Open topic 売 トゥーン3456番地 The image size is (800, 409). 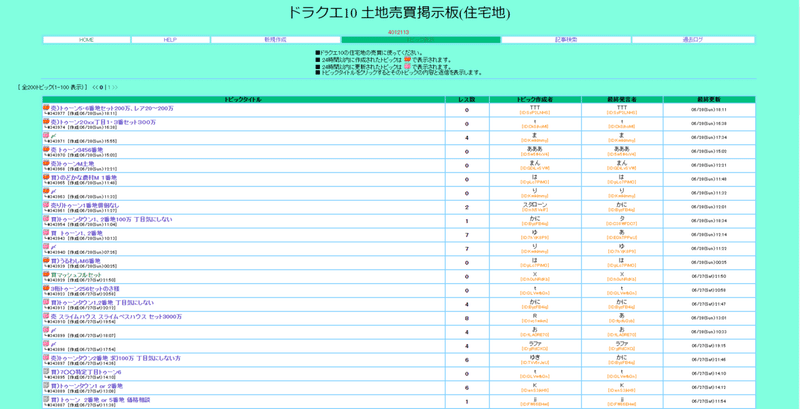coord(77,149)
